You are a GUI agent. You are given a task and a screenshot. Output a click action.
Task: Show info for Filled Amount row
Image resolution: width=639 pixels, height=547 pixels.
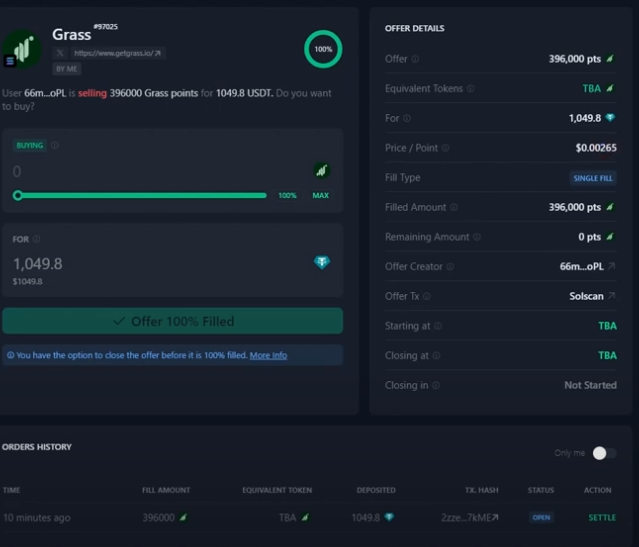454,207
